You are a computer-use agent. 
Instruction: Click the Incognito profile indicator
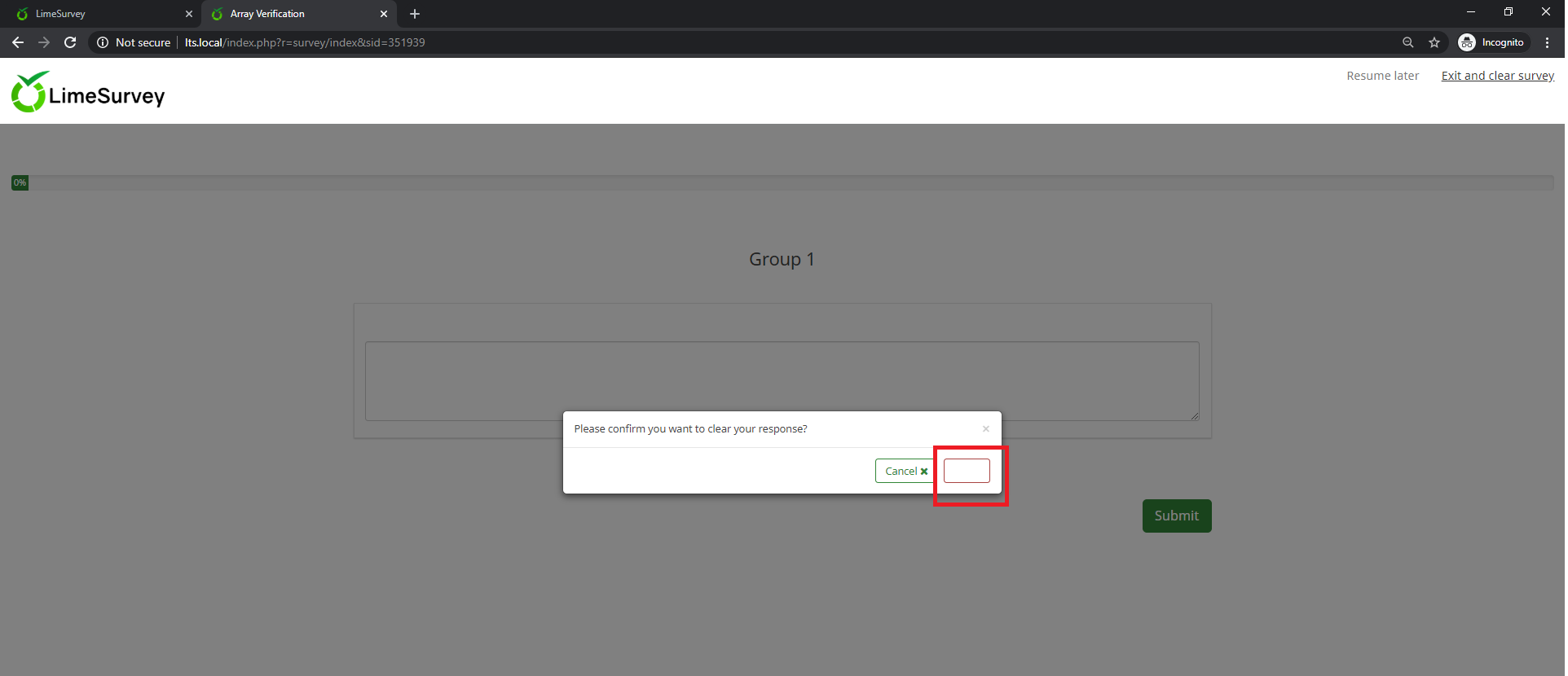pyautogui.click(x=1493, y=42)
